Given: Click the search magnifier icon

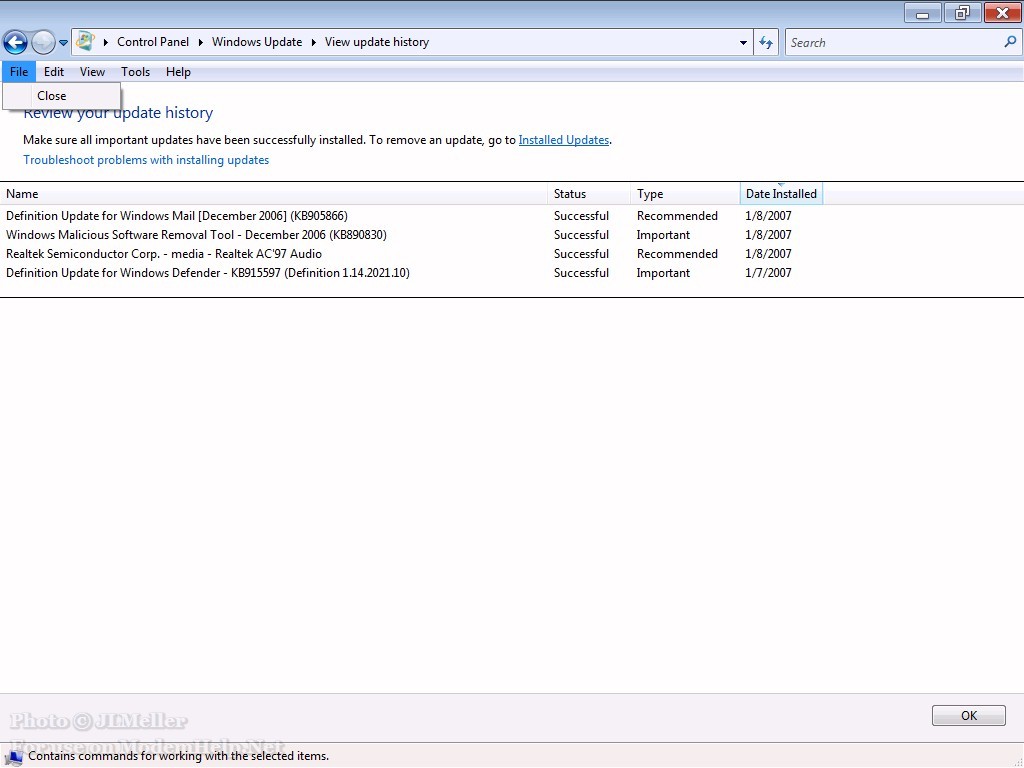Looking at the screenshot, I should point(1010,42).
